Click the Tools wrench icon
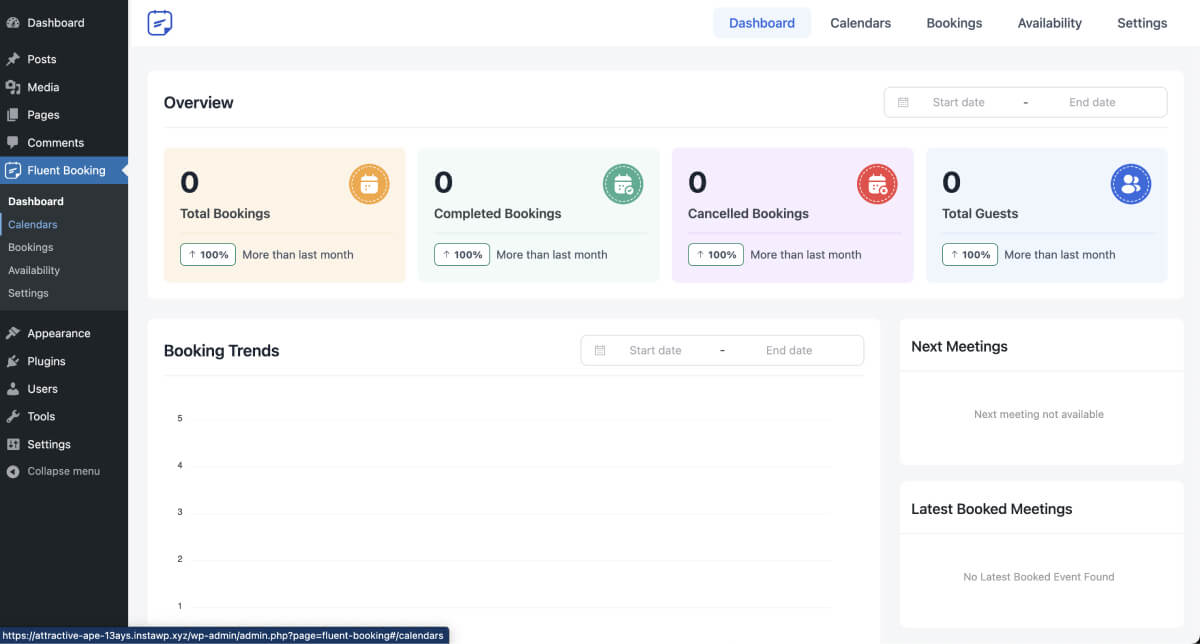Image resolution: width=1200 pixels, height=644 pixels. point(13,416)
